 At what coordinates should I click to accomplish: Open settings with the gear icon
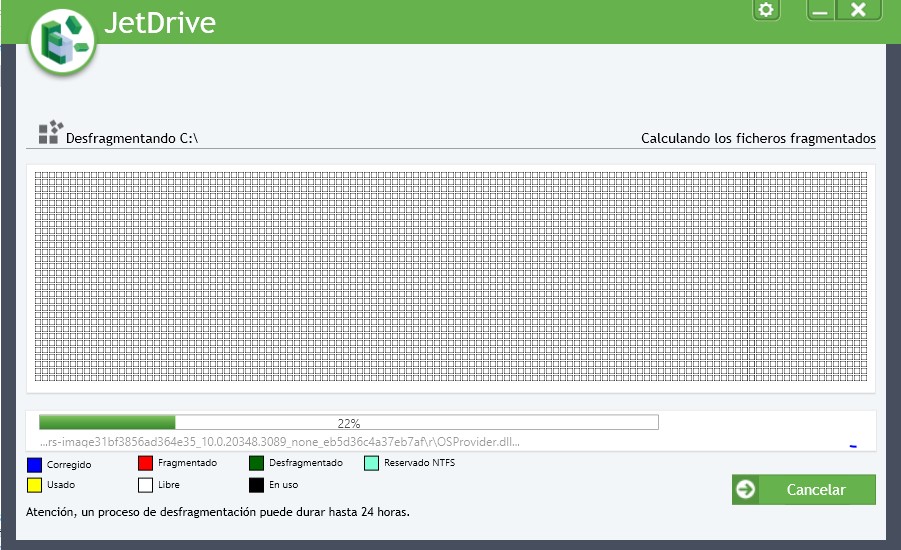(766, 10)
